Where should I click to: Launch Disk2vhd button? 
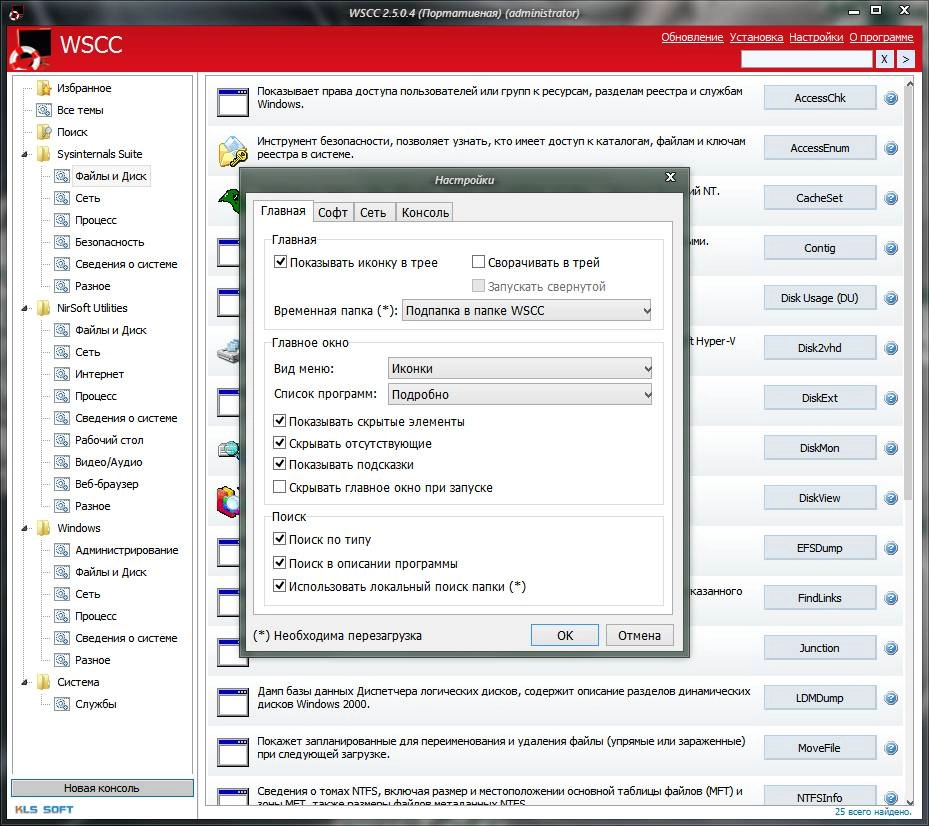coord(819,348)
